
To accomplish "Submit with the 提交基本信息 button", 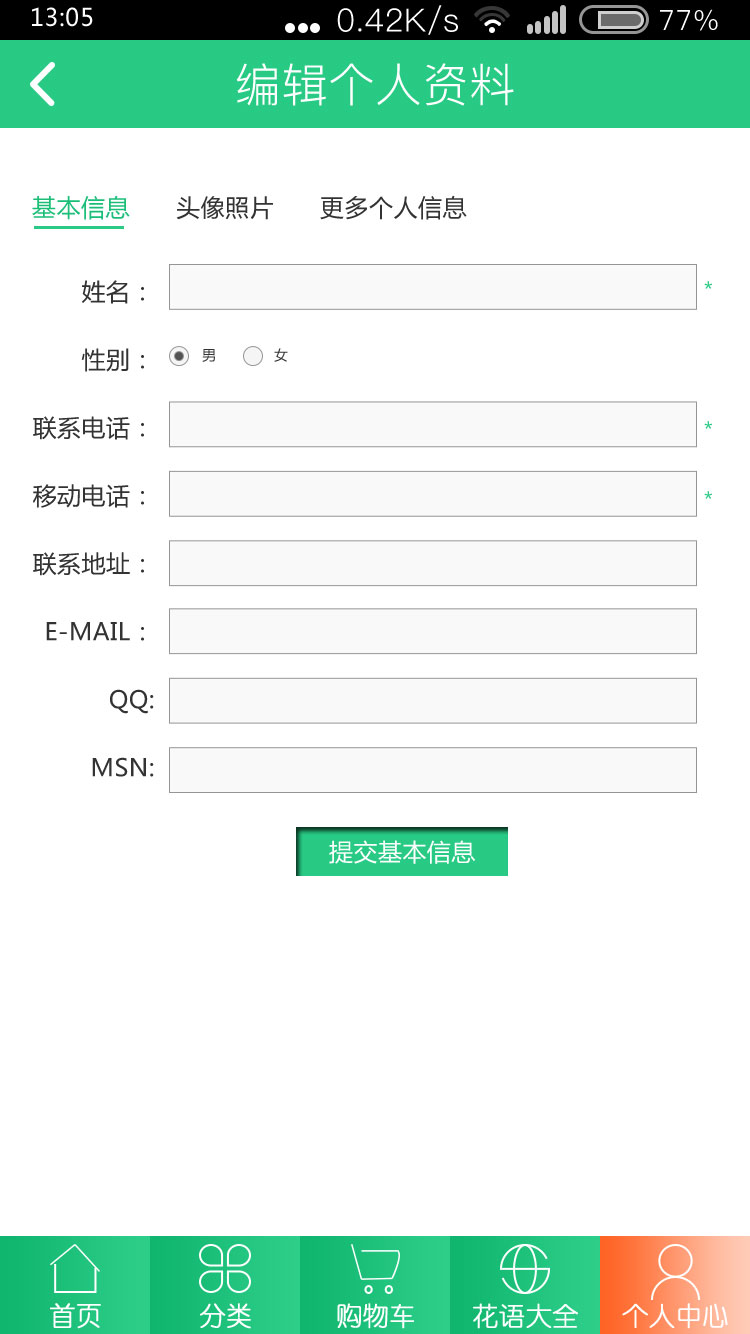I will 402,852.
